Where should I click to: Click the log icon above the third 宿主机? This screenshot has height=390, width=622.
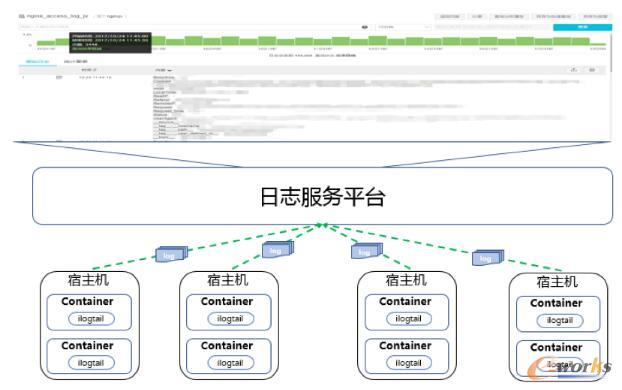point(367,251)
